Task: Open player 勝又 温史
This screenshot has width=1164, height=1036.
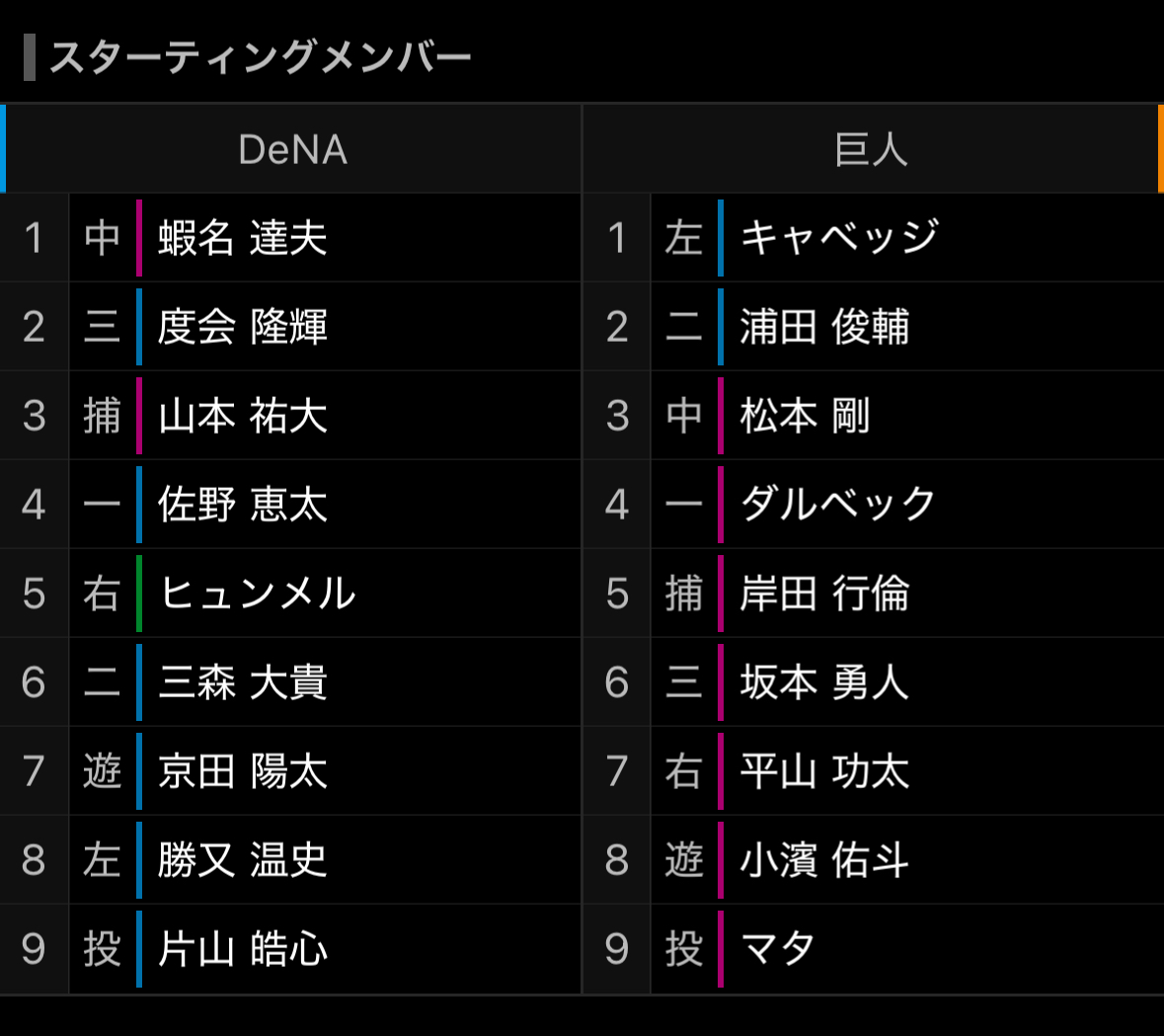Action: [x=243, y=860]
